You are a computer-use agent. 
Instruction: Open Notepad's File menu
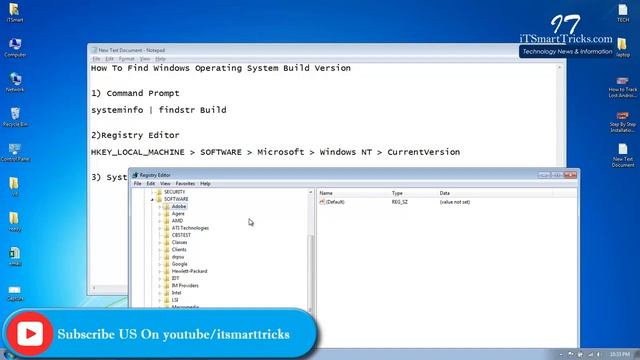tap(96, 59)
